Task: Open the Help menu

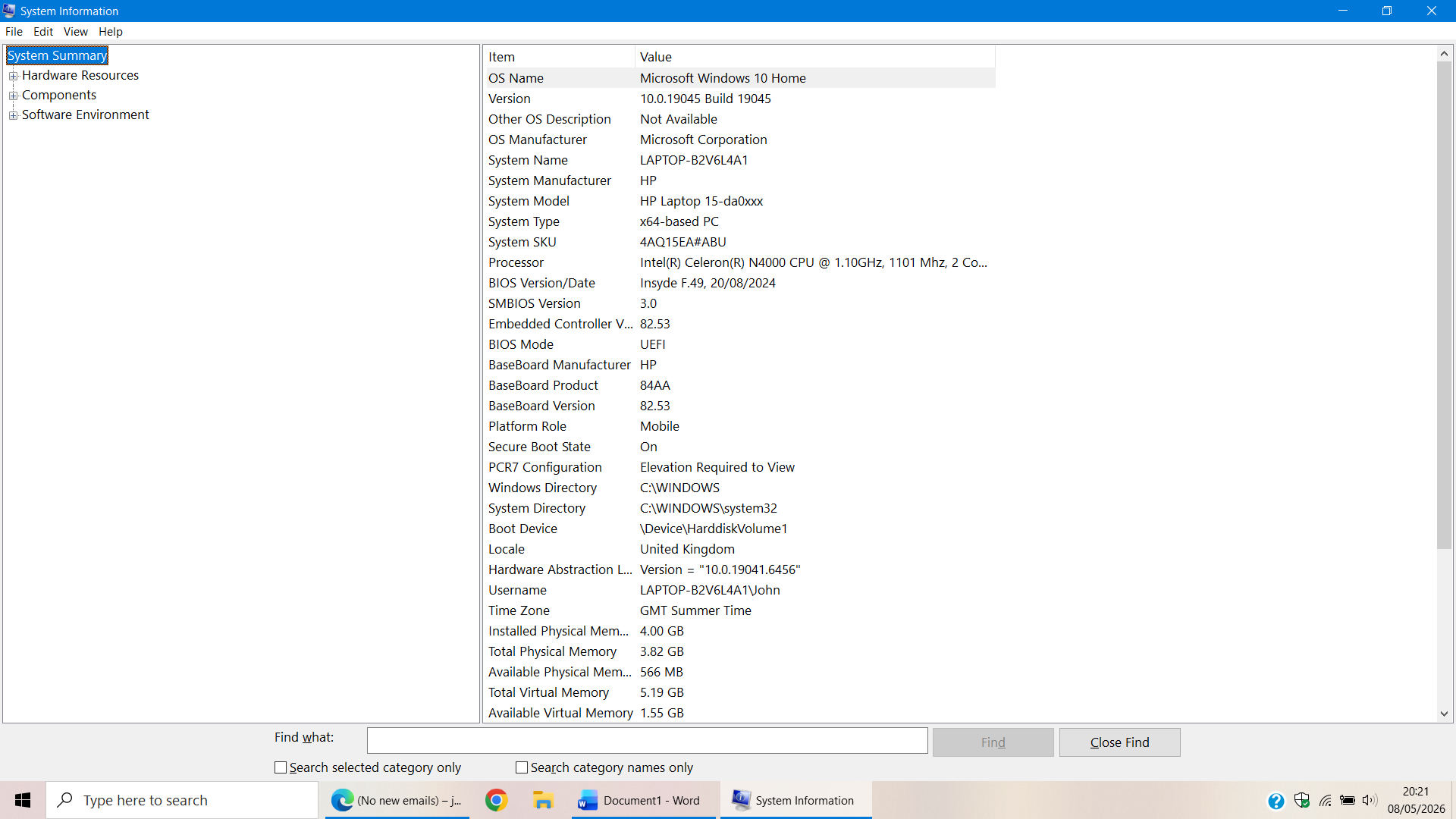Action: coord(111,32)
